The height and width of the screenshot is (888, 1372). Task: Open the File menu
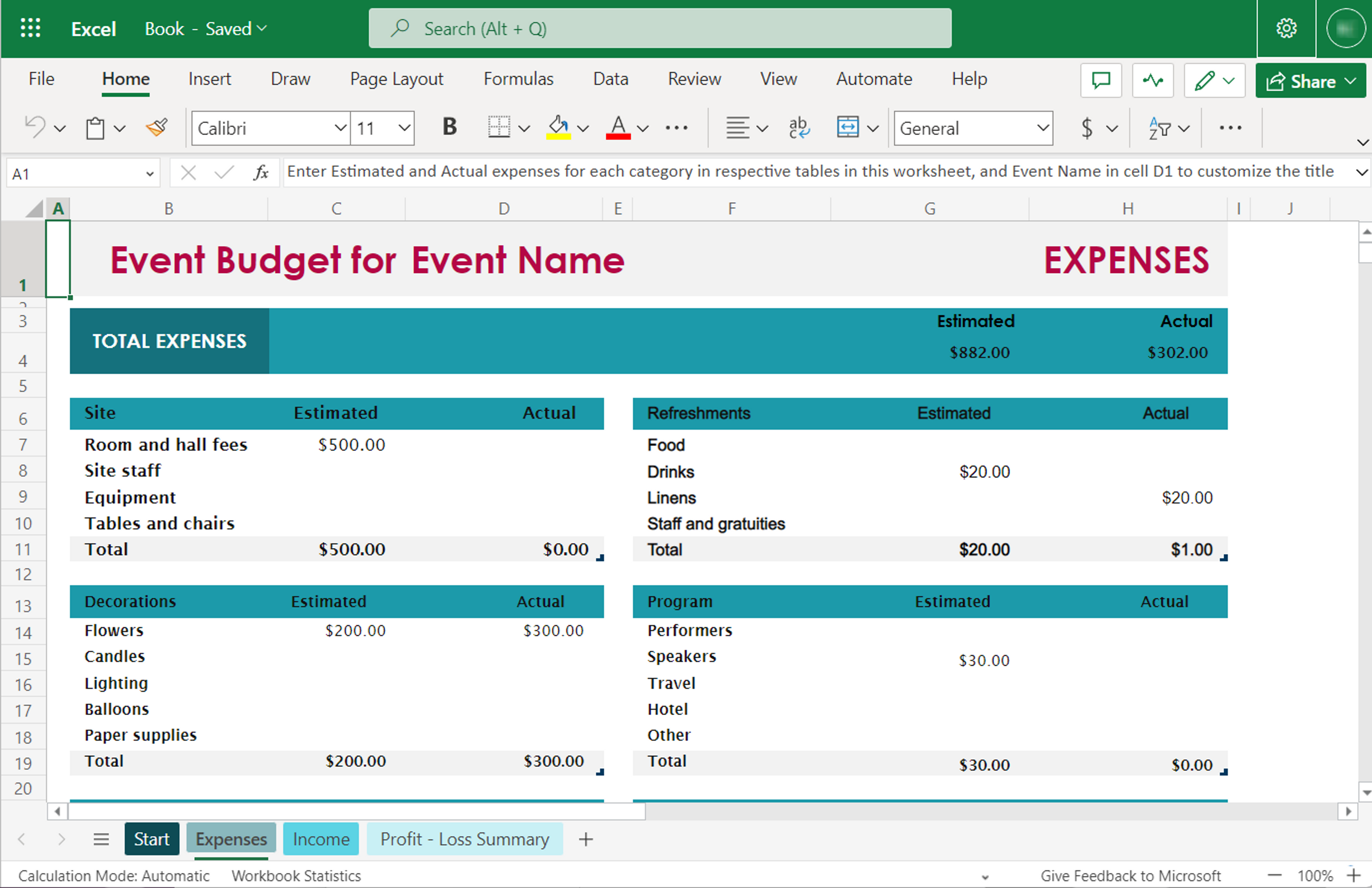click(x=41, y=79)
